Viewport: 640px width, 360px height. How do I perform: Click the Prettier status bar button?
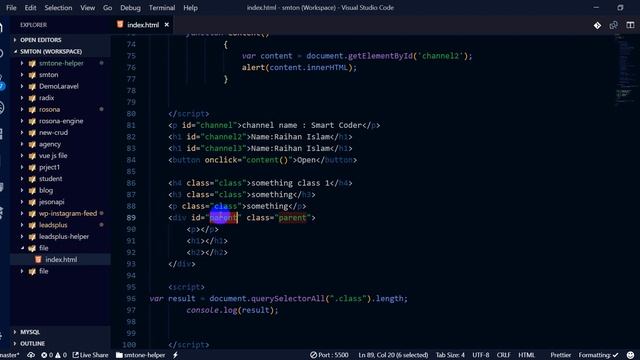click(560, 355)
